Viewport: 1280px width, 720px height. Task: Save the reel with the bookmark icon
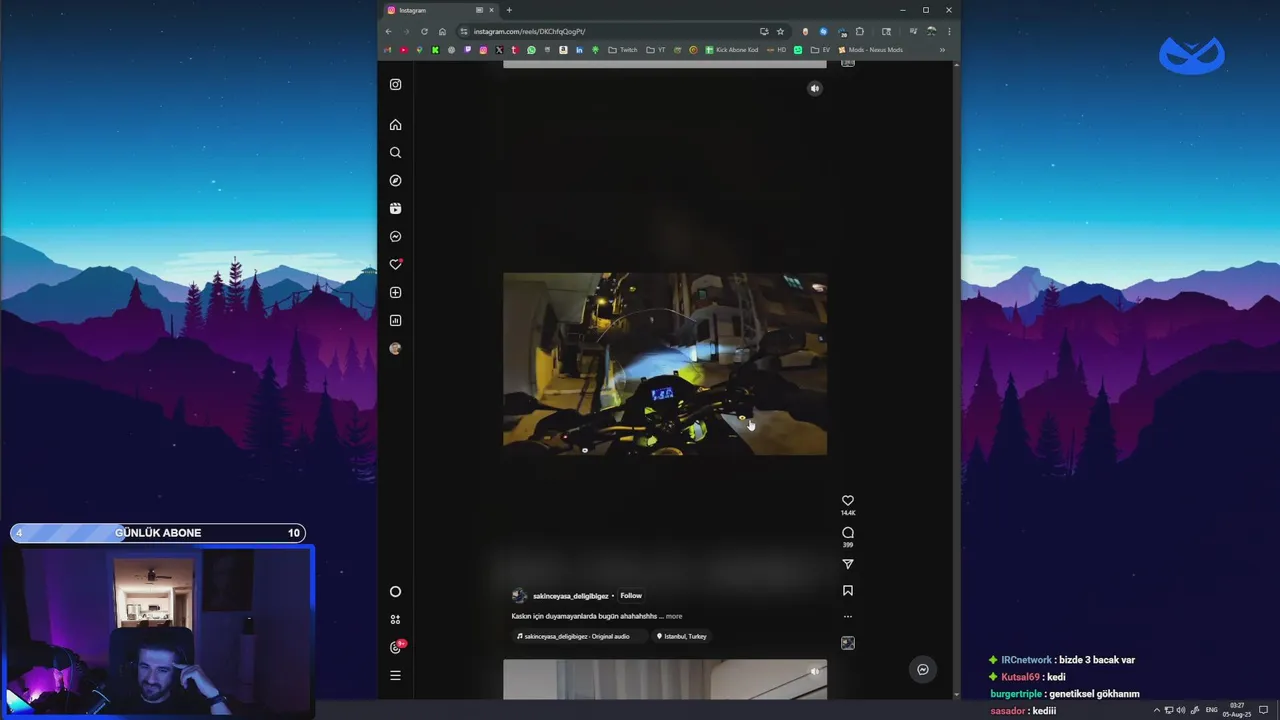click(847, 591)
